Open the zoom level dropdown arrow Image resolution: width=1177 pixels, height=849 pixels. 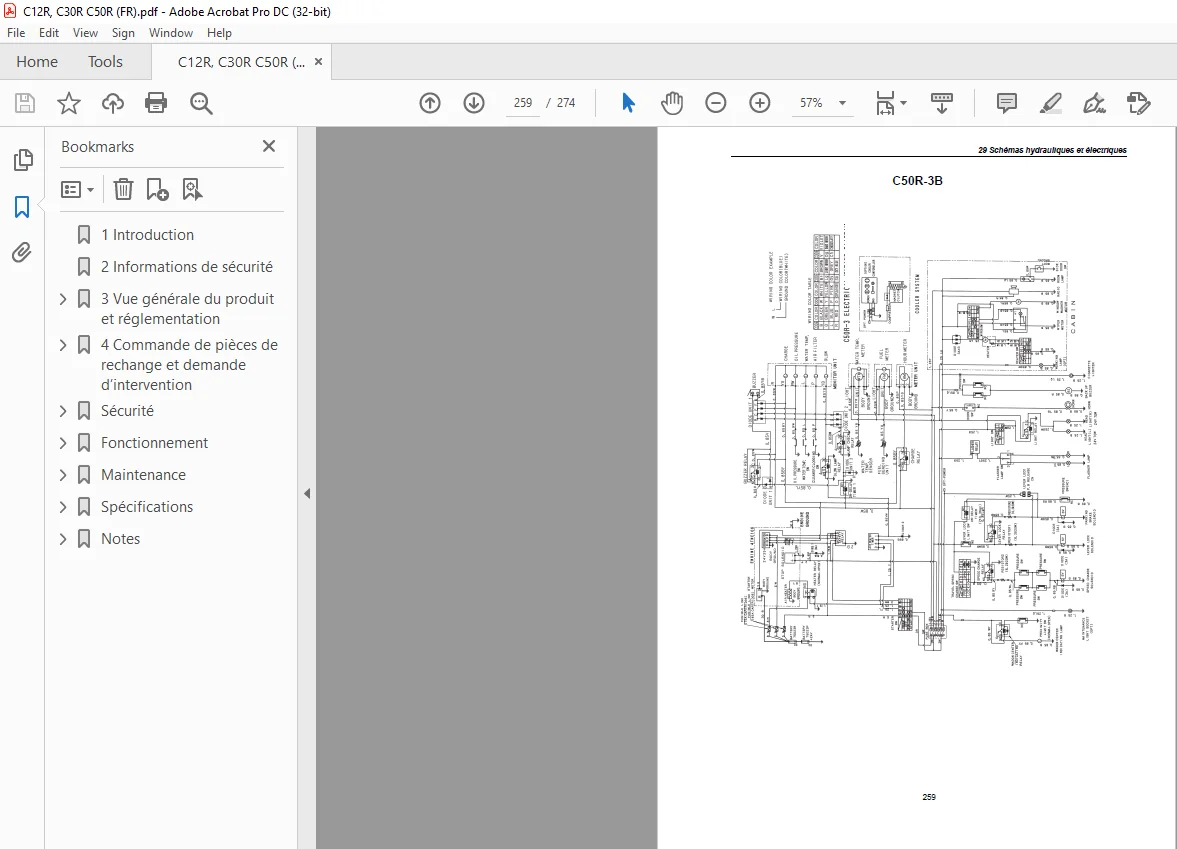tap(842, 103)
